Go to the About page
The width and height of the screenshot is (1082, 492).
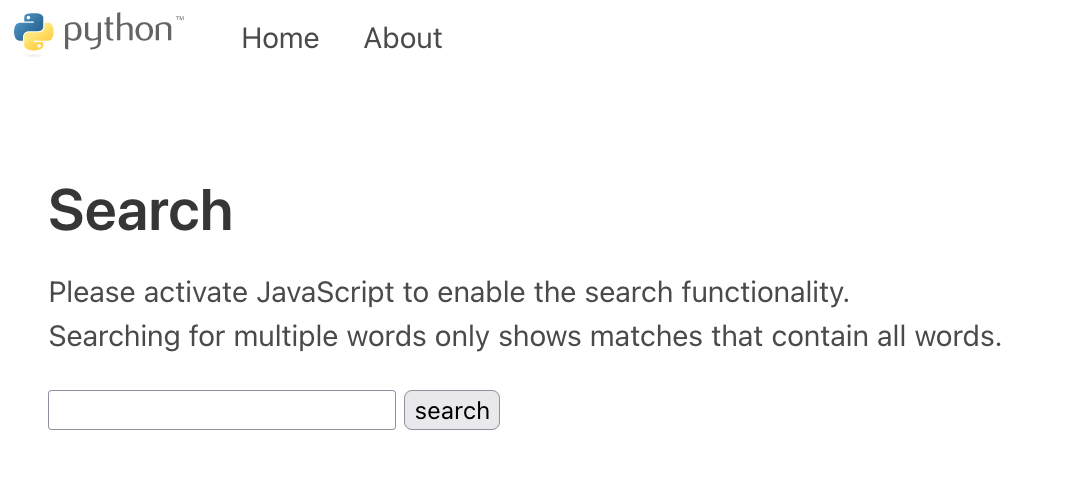click(402, 38)
